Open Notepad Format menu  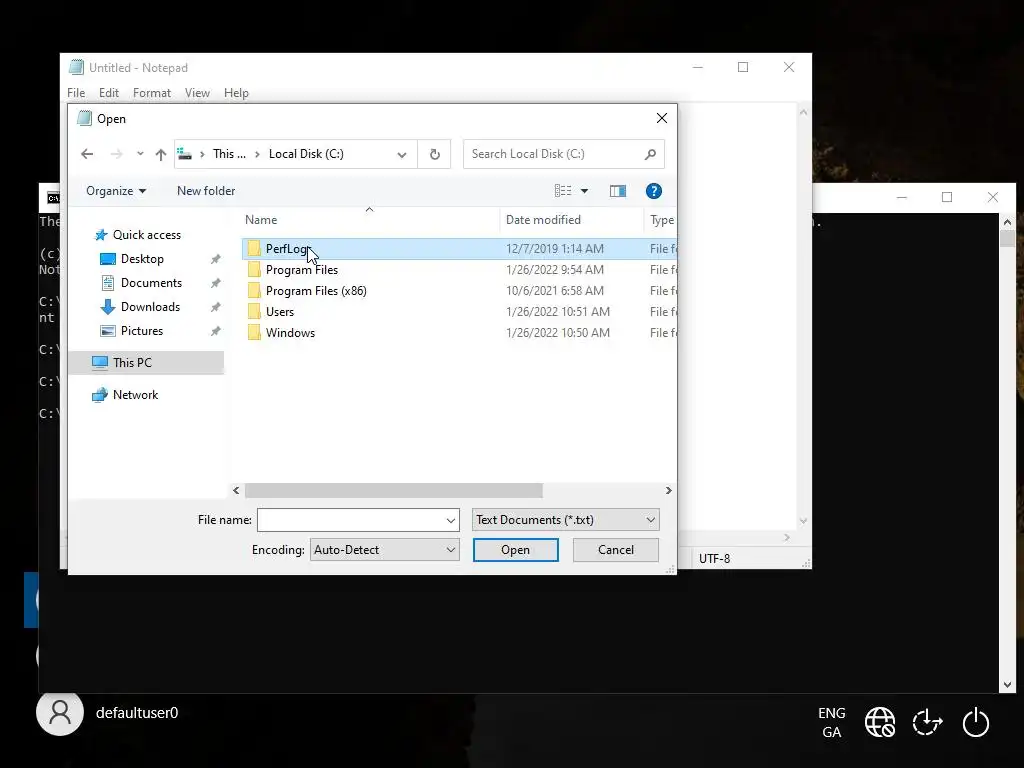(152, 93)
